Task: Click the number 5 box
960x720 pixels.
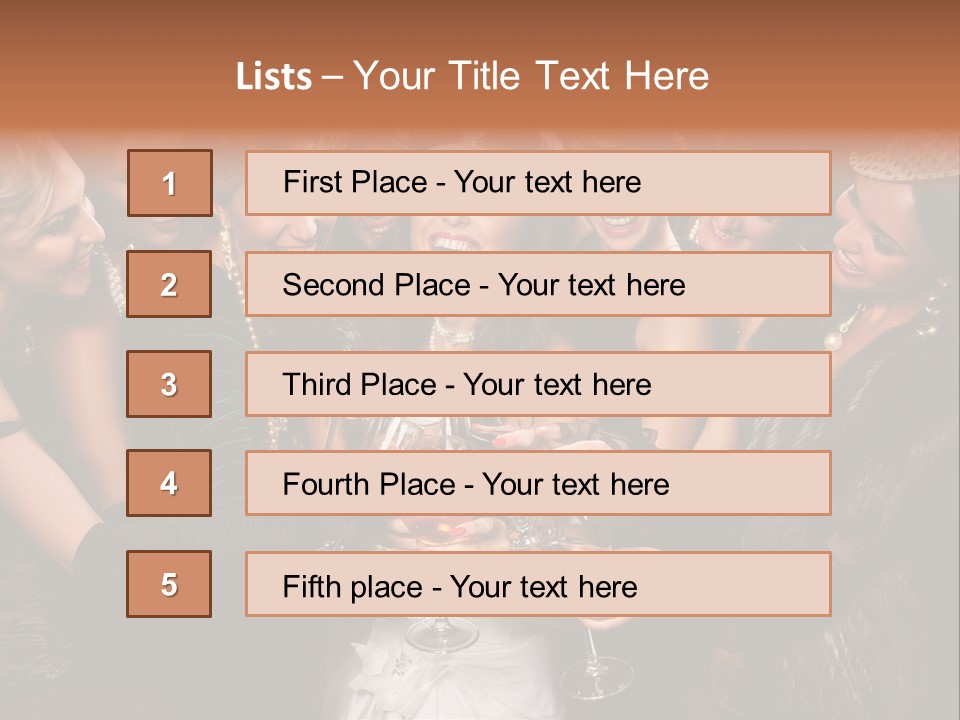Action: 169,584
